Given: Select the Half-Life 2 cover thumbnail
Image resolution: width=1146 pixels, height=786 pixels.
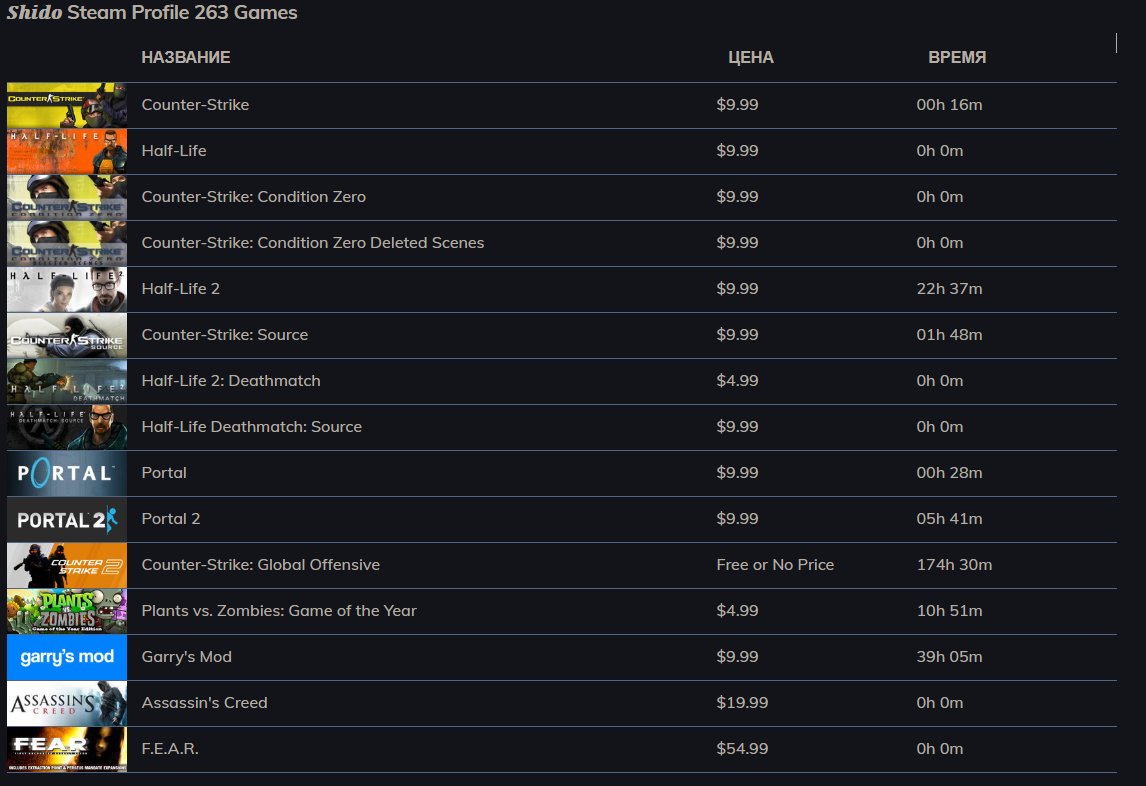Looking at the screenshot, I should (x=67, y=289).
